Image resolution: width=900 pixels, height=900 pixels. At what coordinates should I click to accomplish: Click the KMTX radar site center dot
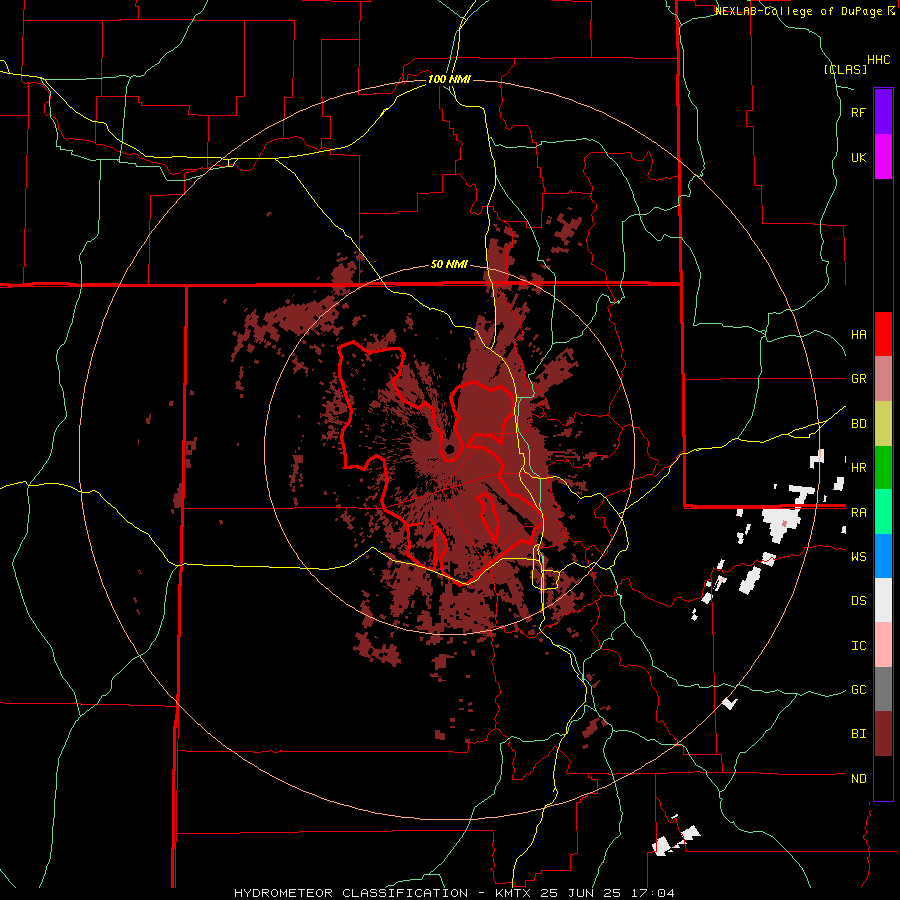pos(450,449)
